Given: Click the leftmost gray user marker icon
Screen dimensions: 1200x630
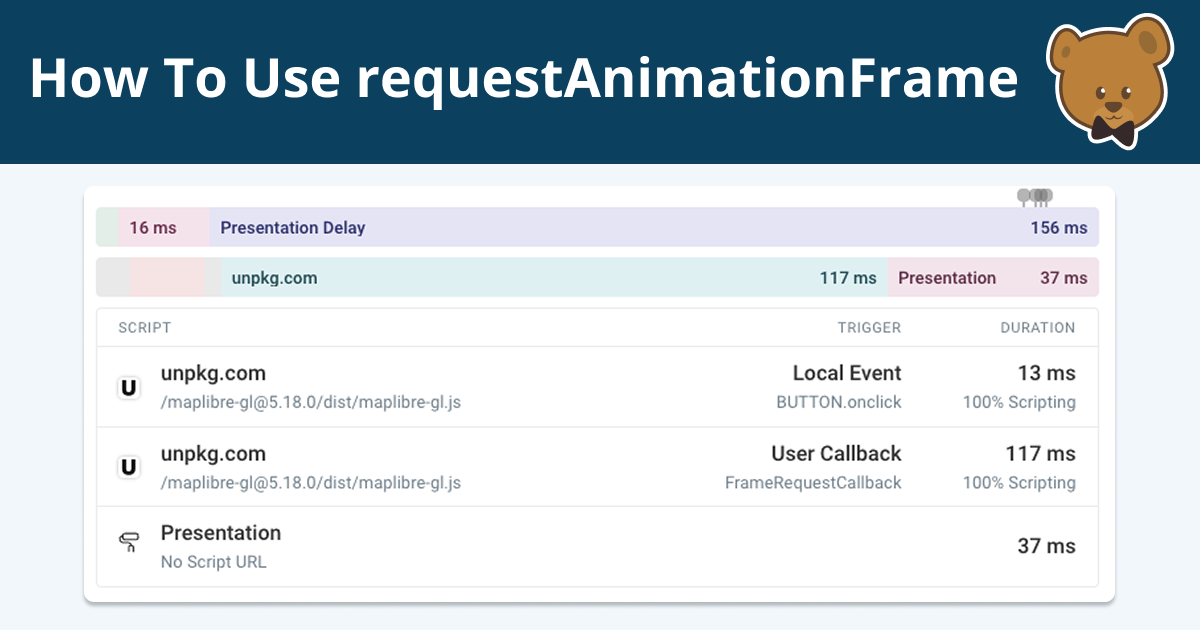Looking at the screenshot, I should pyautogui.click(x=1023, y=197).
